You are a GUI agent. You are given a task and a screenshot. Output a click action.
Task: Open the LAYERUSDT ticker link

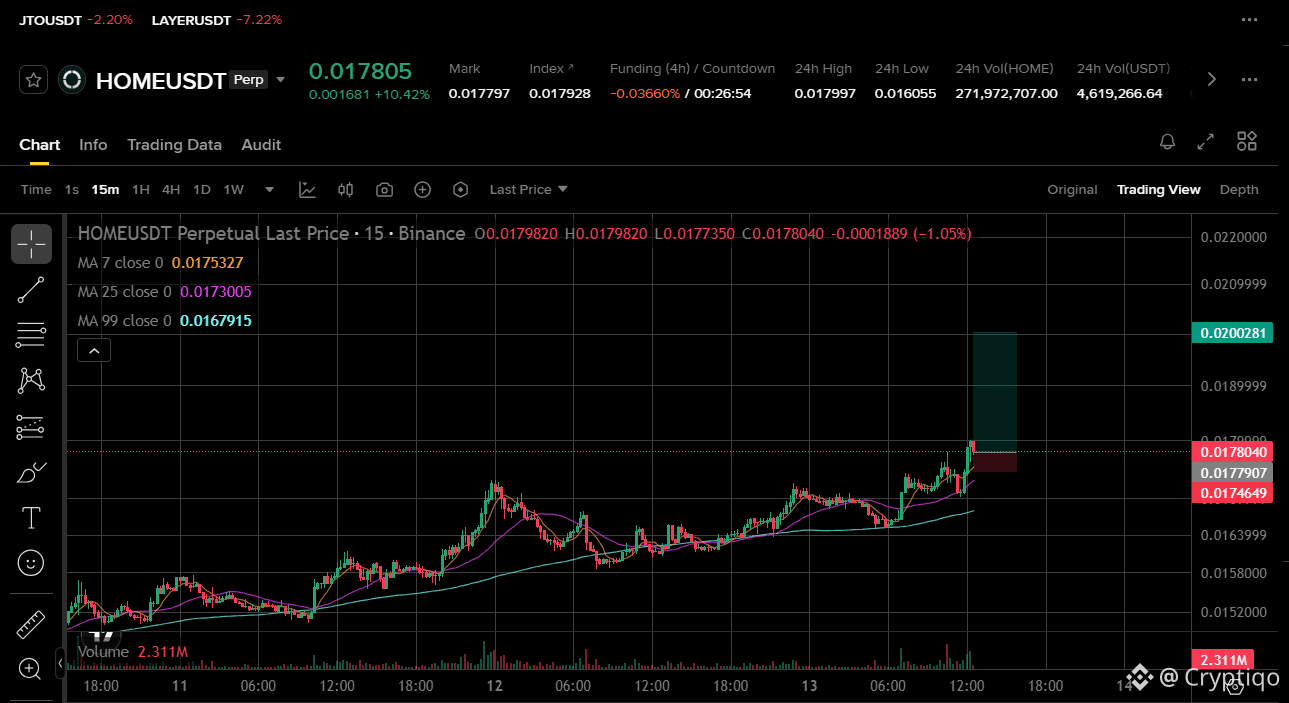click(217, 20)
